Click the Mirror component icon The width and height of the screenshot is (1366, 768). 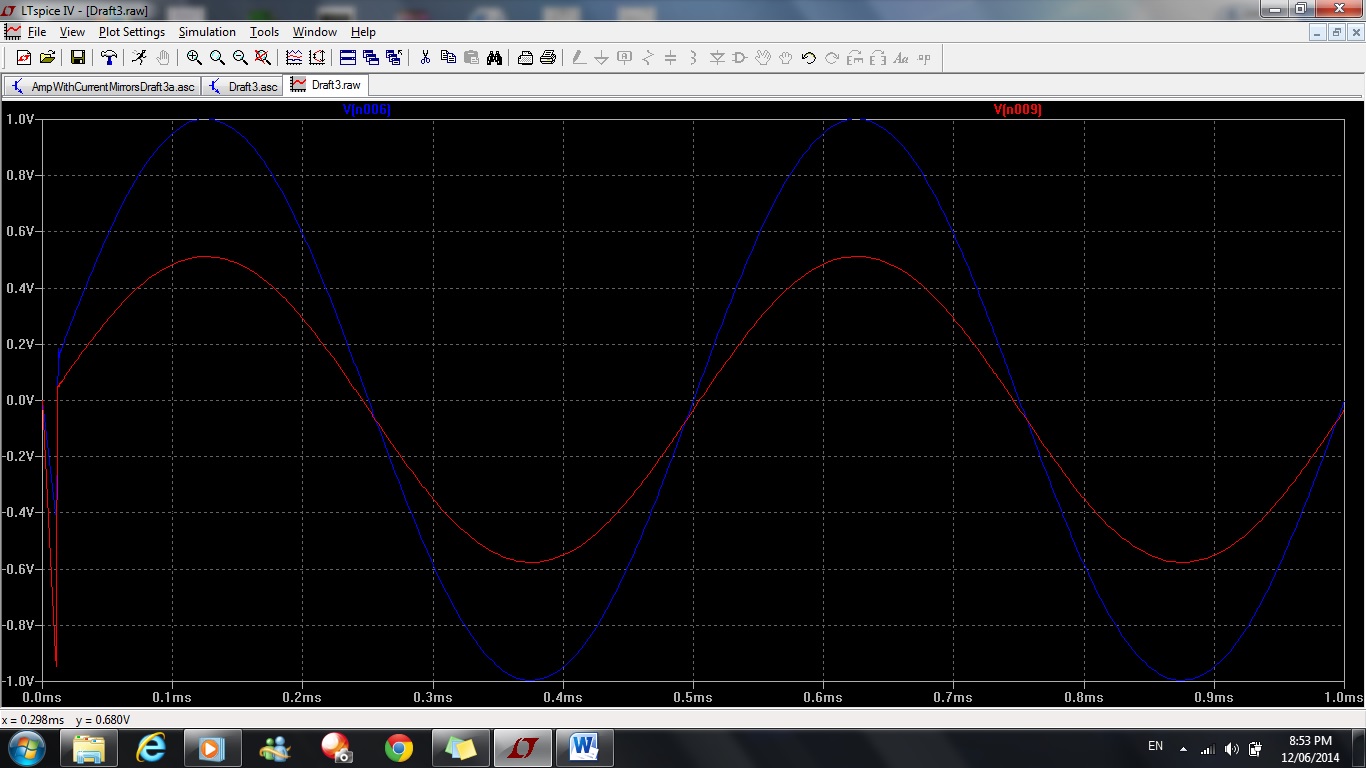878,58
